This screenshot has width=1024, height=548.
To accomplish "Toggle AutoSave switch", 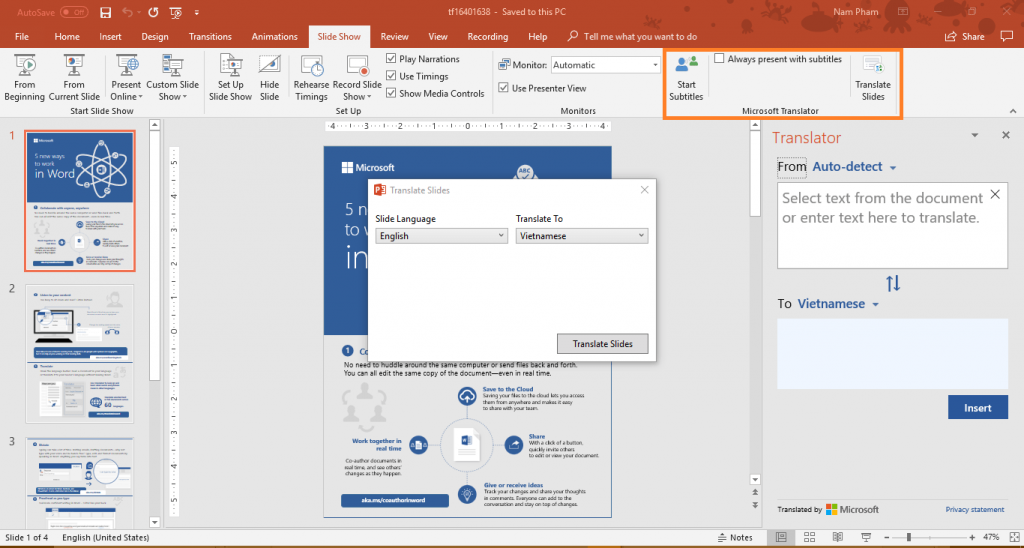I will (x=74, y=12).
